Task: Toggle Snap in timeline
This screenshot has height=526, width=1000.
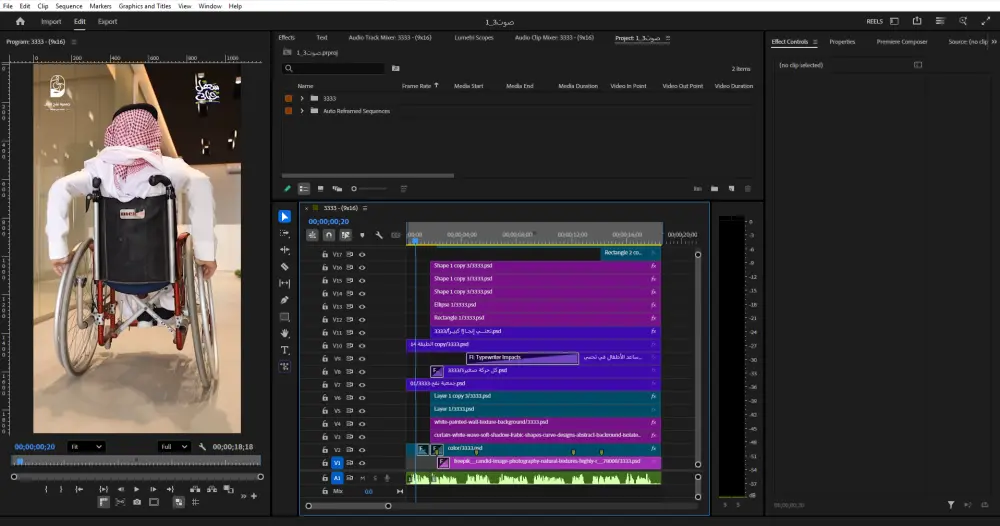Action: (x=329, y=236)
